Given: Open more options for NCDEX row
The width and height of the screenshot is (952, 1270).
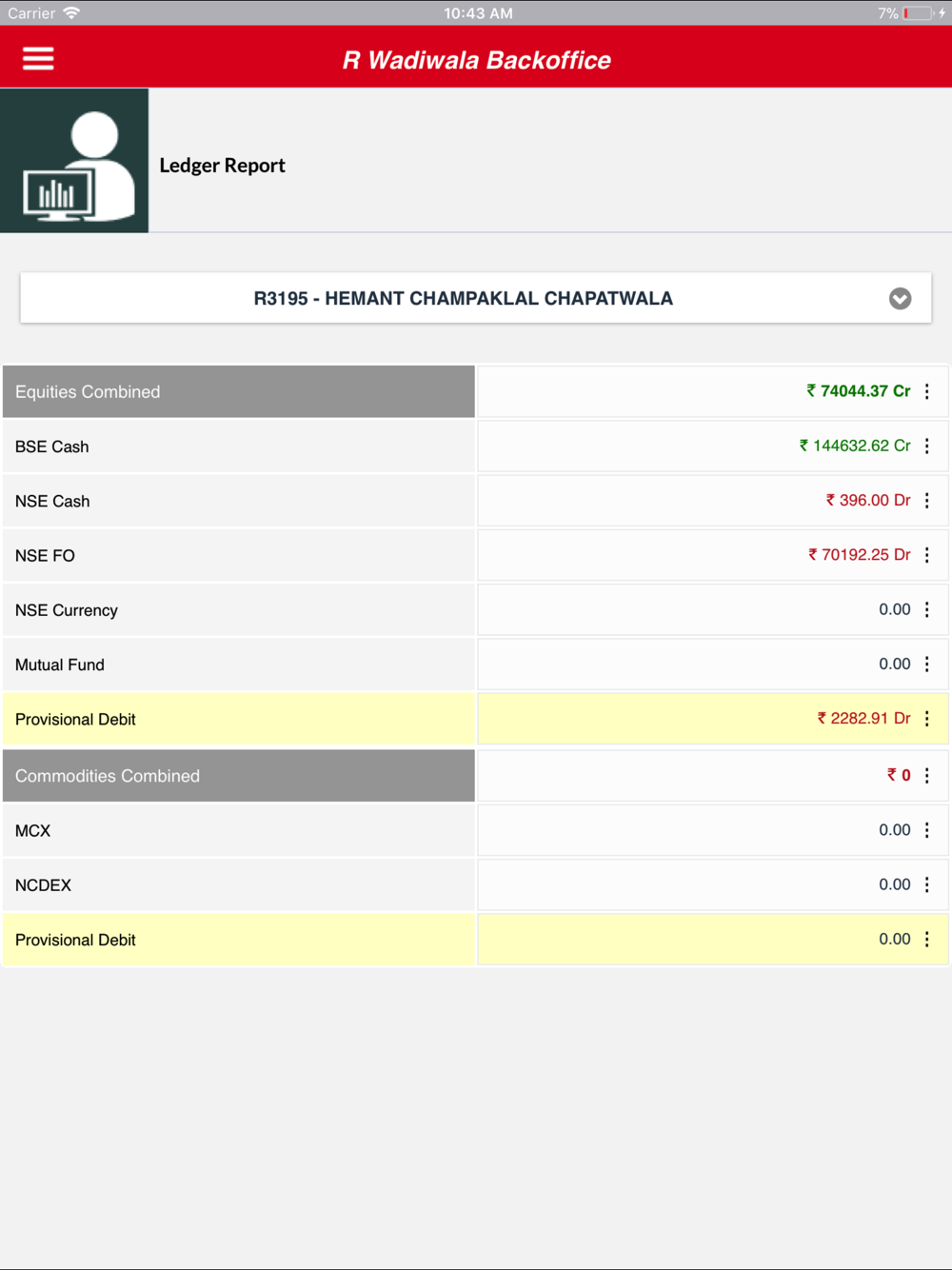Looking at the screenshot, I should (x=927, y=884).
